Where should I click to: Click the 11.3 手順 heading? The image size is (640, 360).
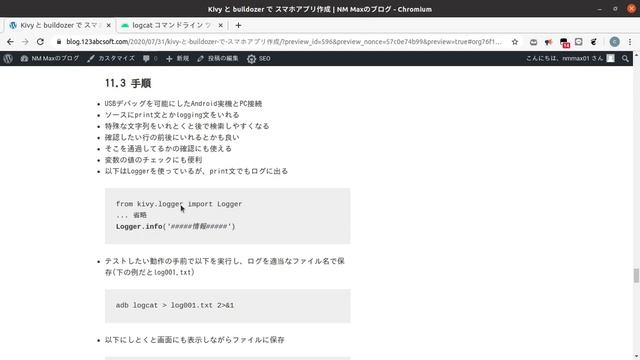coord(128,83)
